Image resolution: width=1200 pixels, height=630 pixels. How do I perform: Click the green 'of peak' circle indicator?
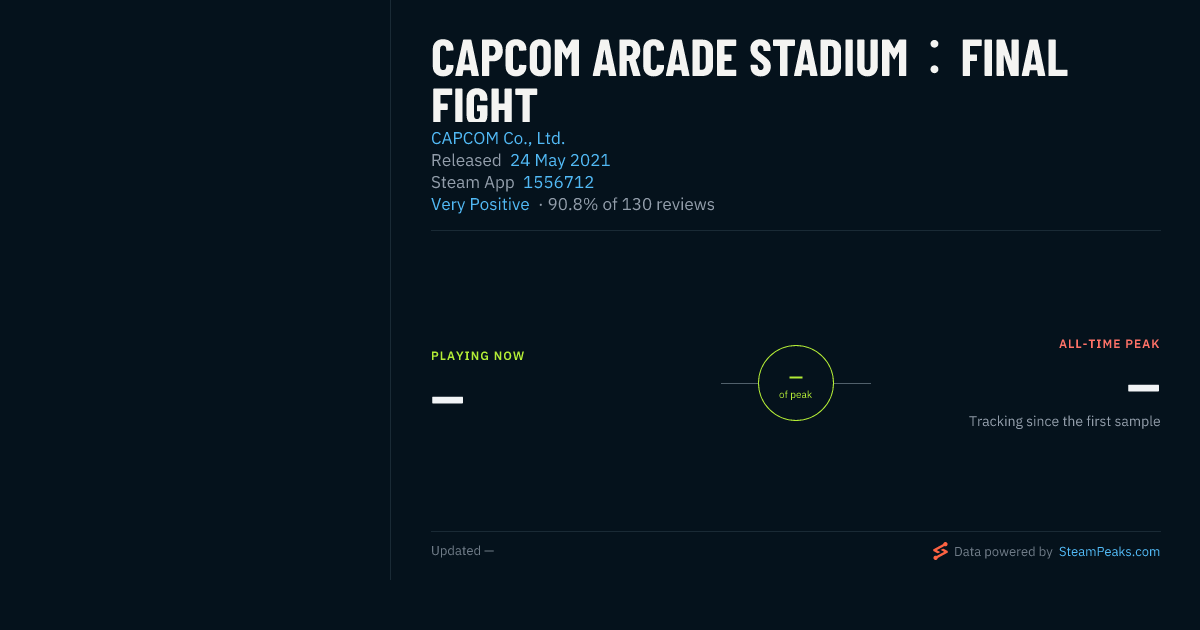click(796, 383)
